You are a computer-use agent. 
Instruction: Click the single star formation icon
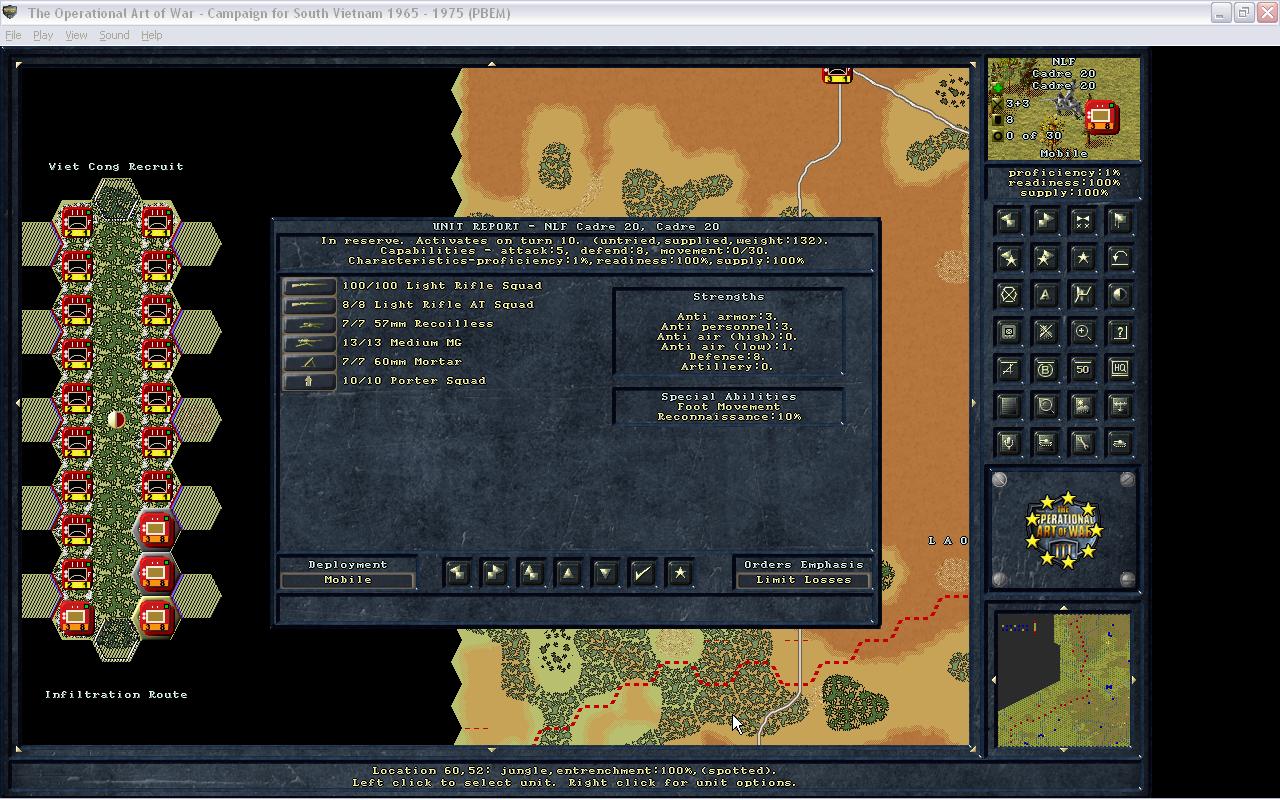pos(1083,258)
